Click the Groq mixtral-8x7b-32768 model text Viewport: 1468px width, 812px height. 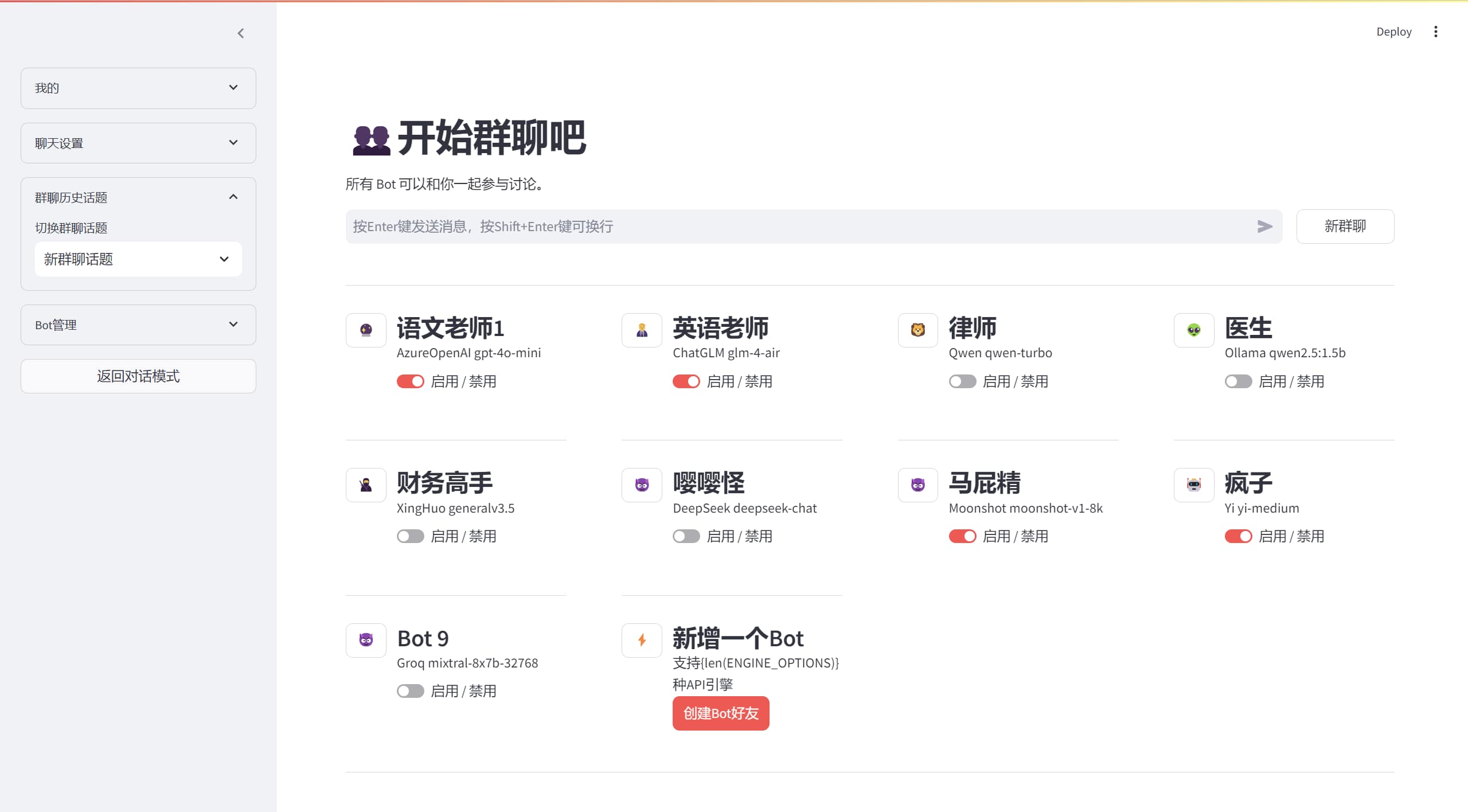[467, 663]
